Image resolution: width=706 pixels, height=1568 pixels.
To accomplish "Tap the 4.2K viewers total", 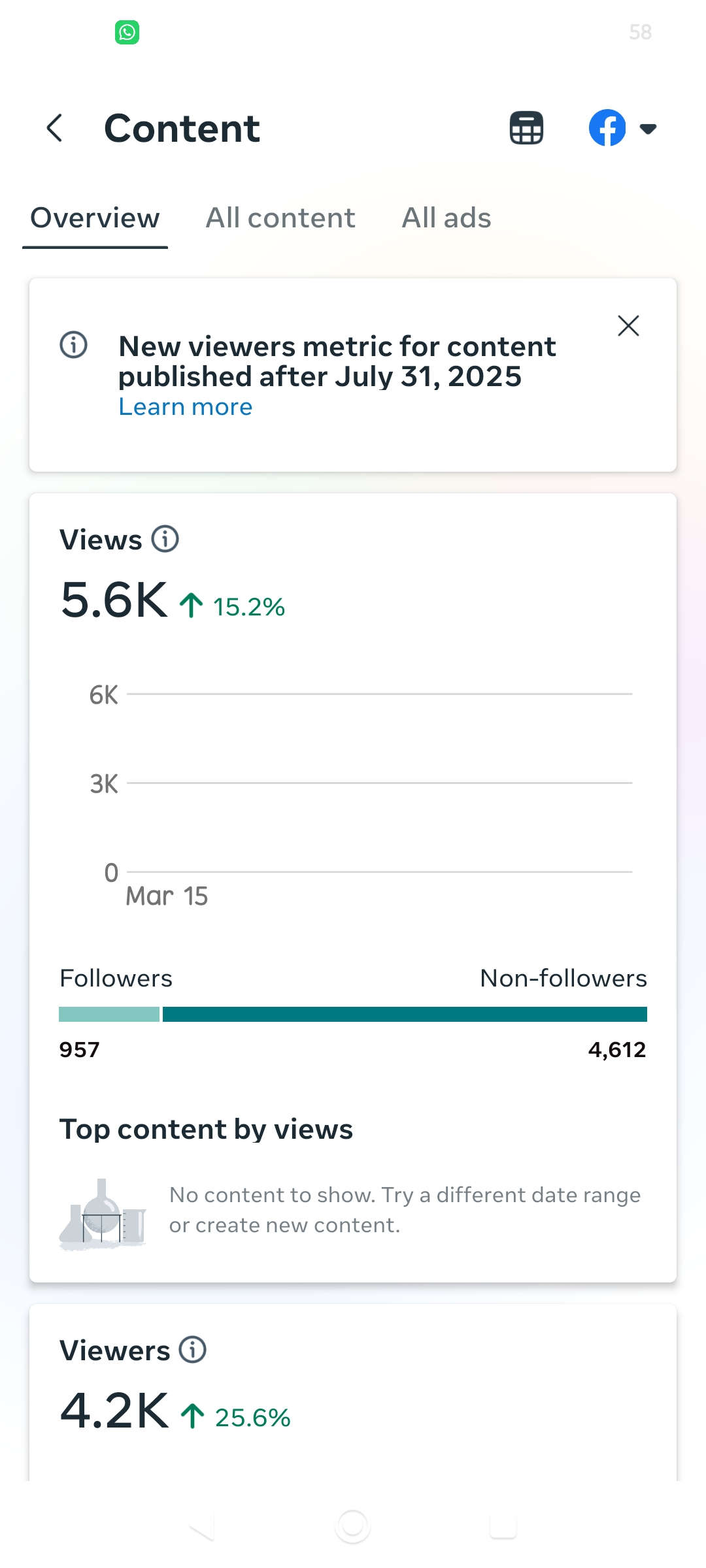I will (x=114, y=1411).
